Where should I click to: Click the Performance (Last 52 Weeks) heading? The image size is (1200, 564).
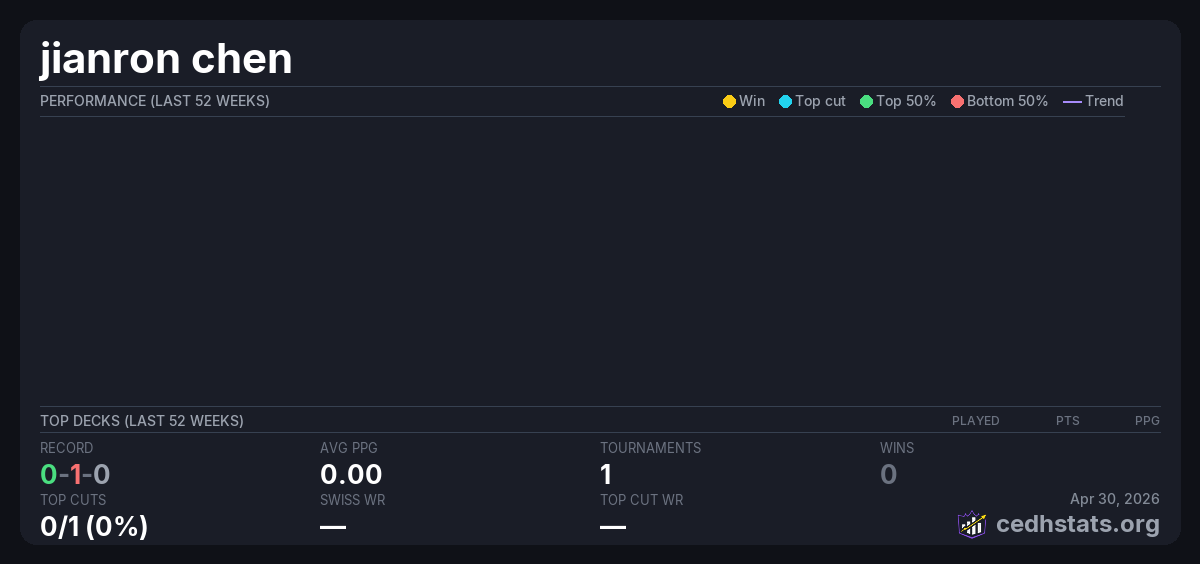[x=154, y=101]
